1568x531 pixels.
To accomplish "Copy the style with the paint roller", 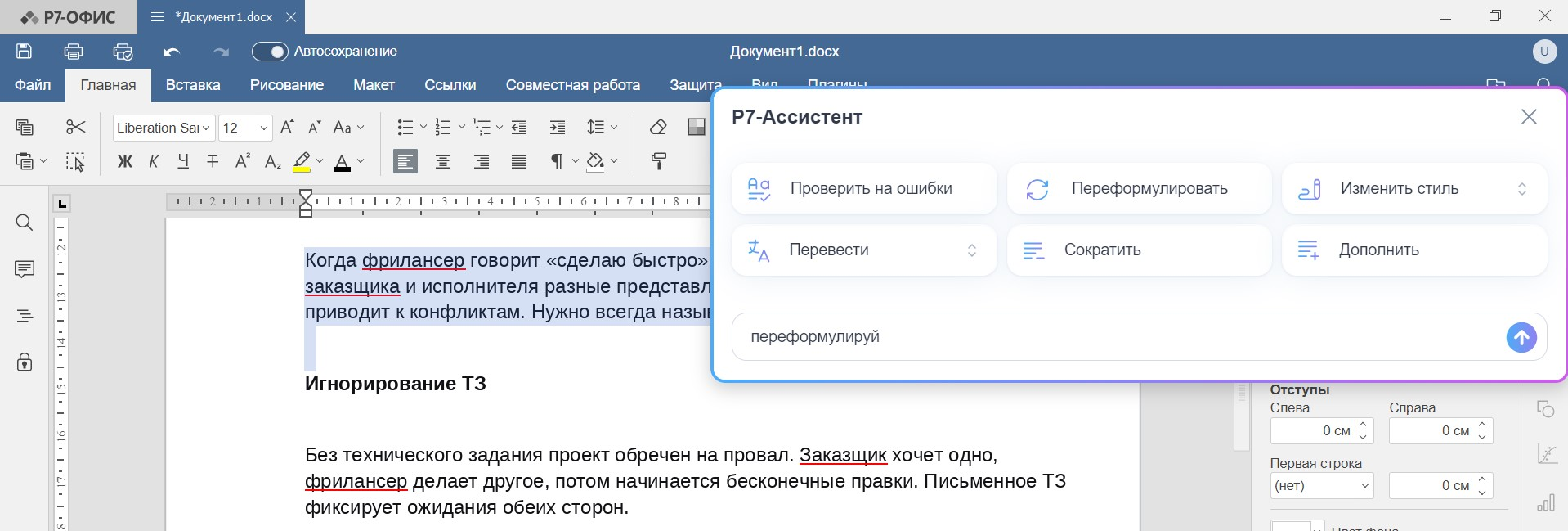I will pos(658,161).
